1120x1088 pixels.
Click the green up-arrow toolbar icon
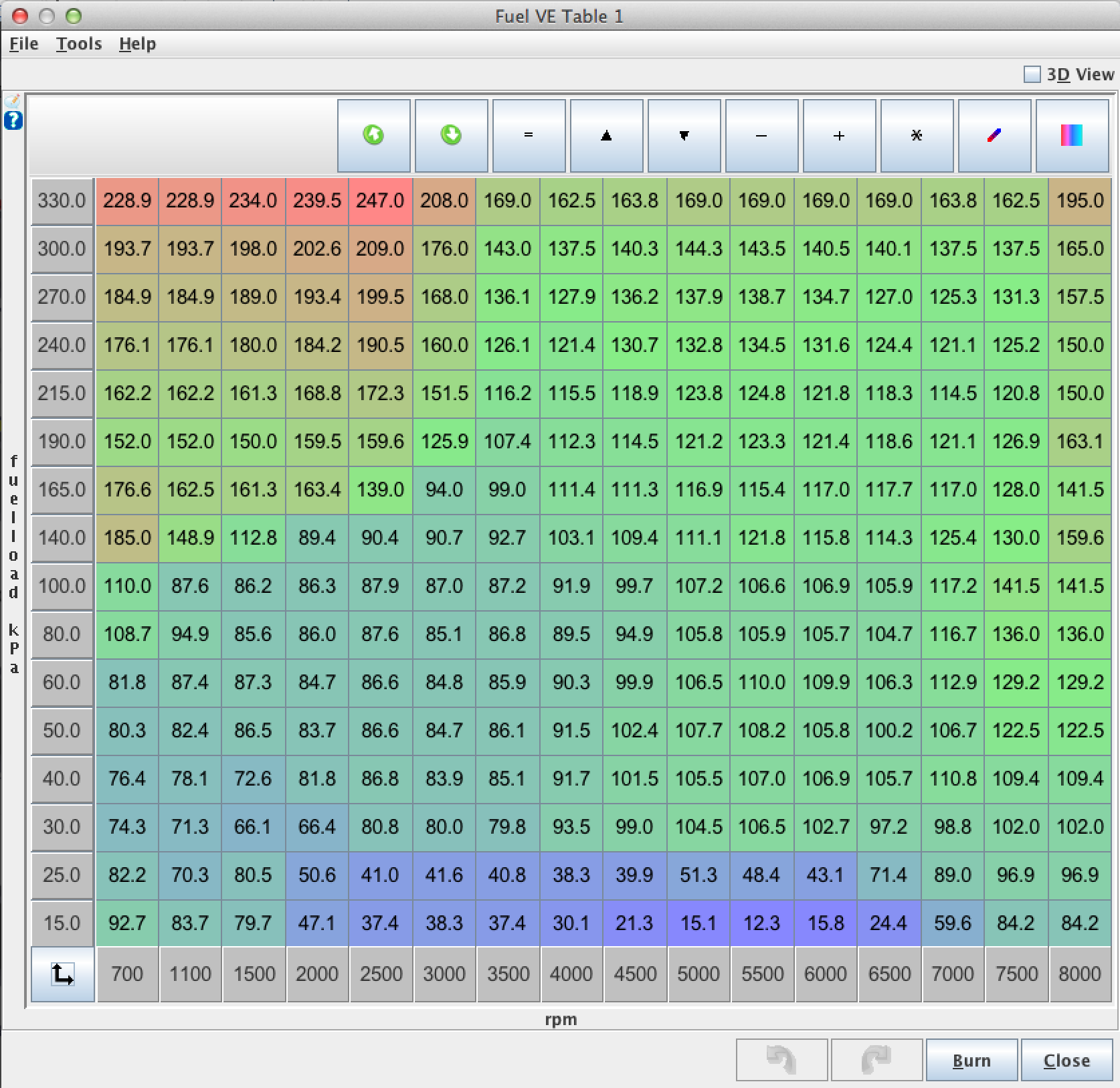click(x=373, y=136)
